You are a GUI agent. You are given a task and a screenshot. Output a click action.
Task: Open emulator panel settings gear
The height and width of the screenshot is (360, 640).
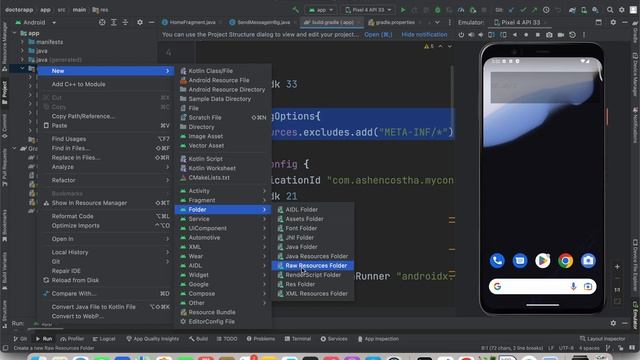click(x=613, y=22)
